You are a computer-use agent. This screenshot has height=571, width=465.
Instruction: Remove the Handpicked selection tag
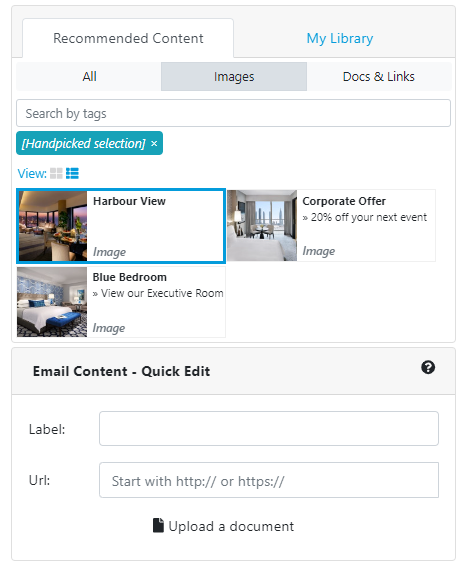(x=154, y=143)
